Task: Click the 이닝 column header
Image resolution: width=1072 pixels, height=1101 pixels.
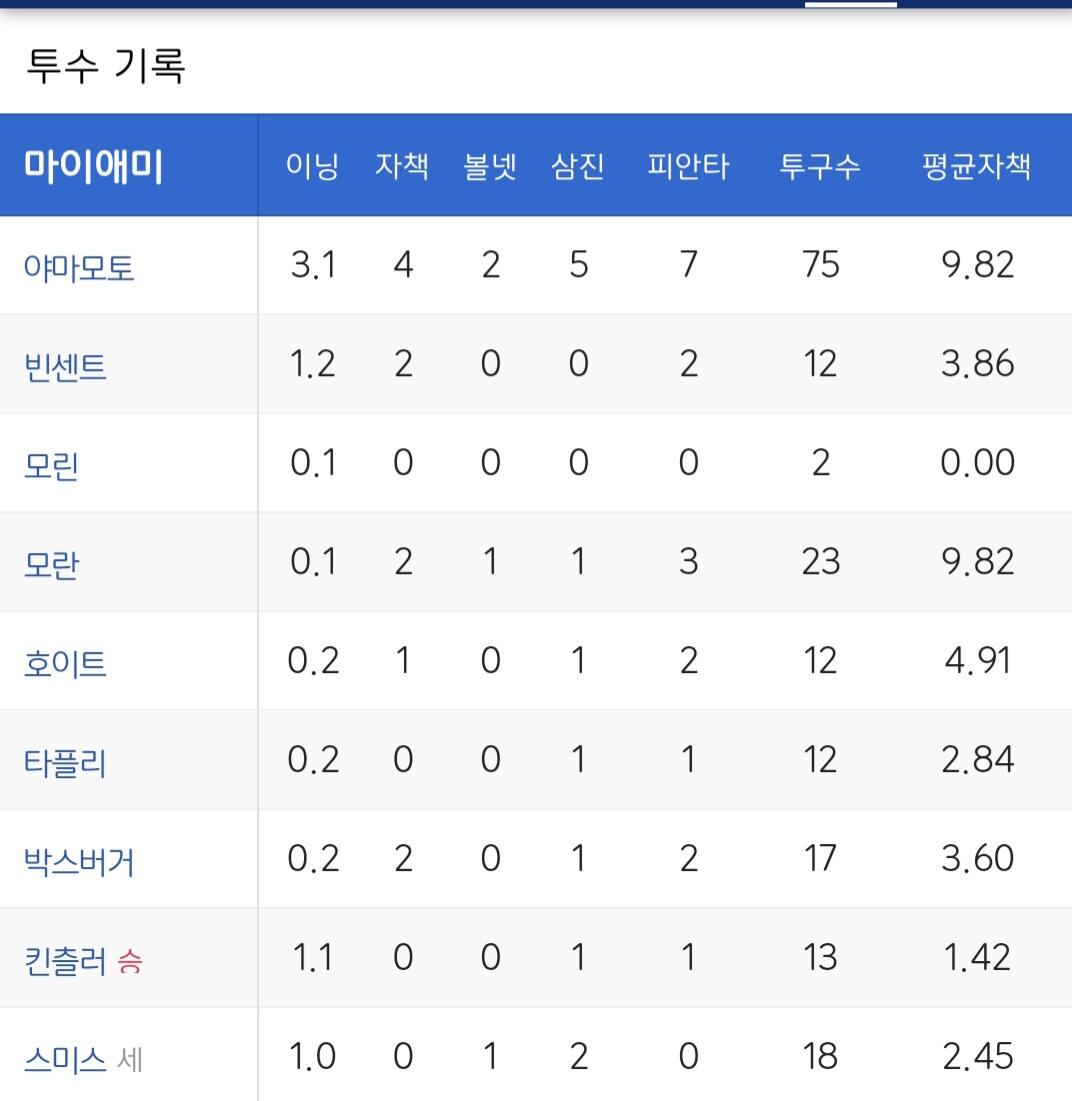Action: [312, 166]
